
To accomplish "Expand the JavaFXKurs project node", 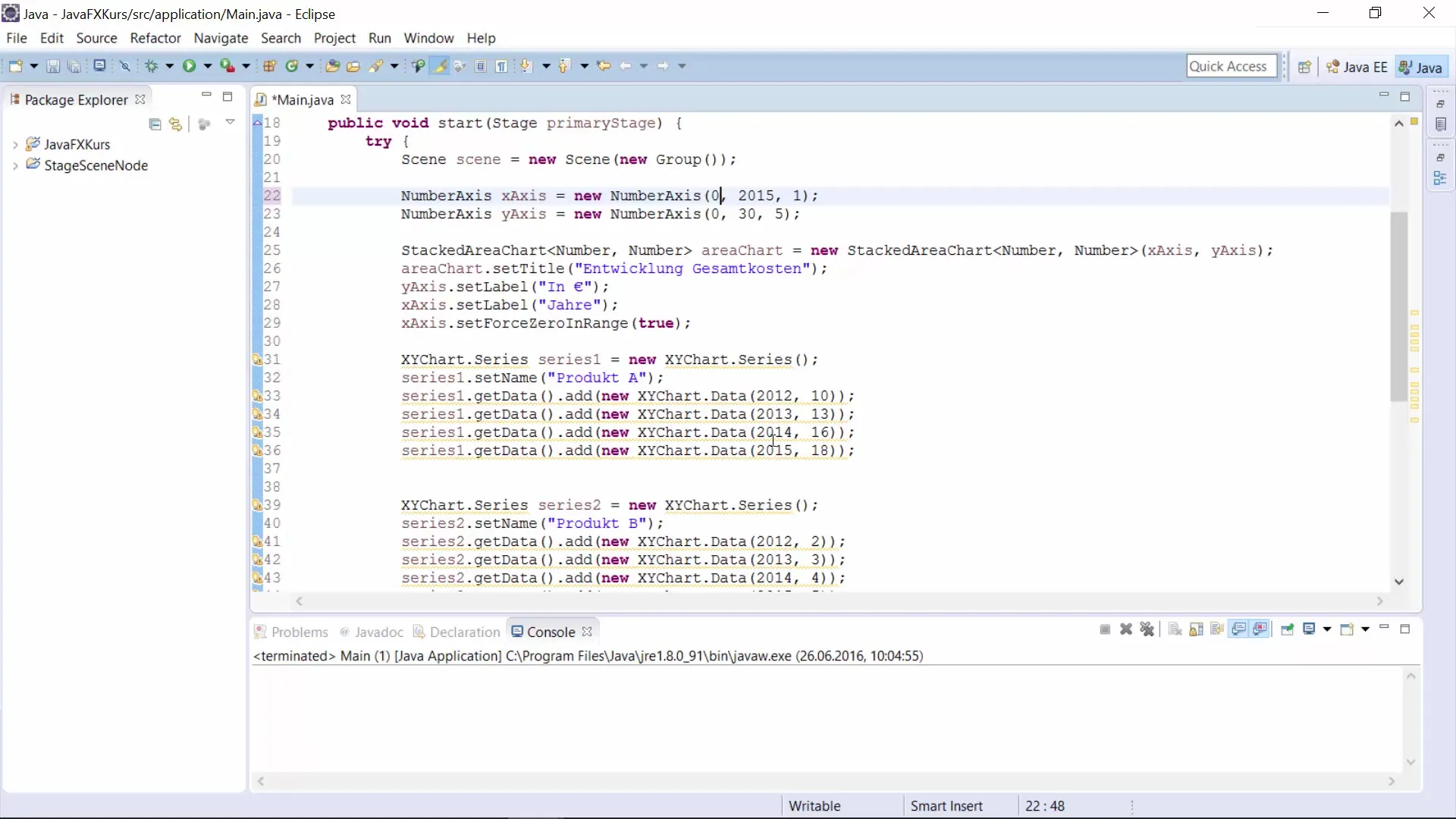I will click(x=15, y=144).
